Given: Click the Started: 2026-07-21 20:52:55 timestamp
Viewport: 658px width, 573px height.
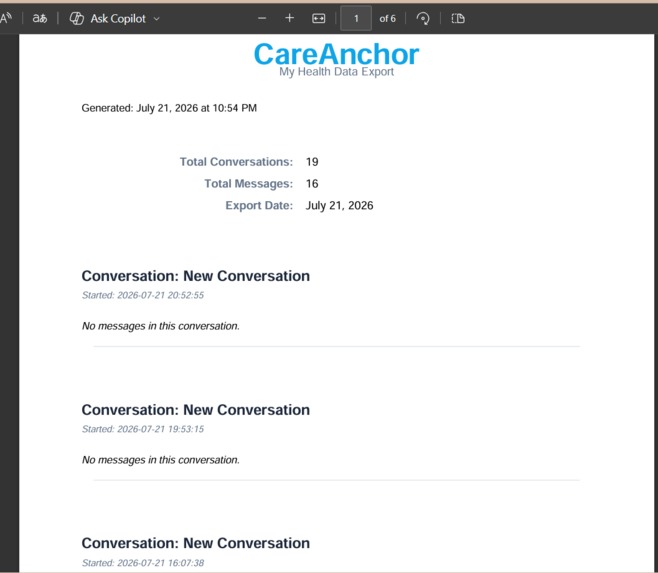Looking at the screenshot, I should (x=143, y=295).
